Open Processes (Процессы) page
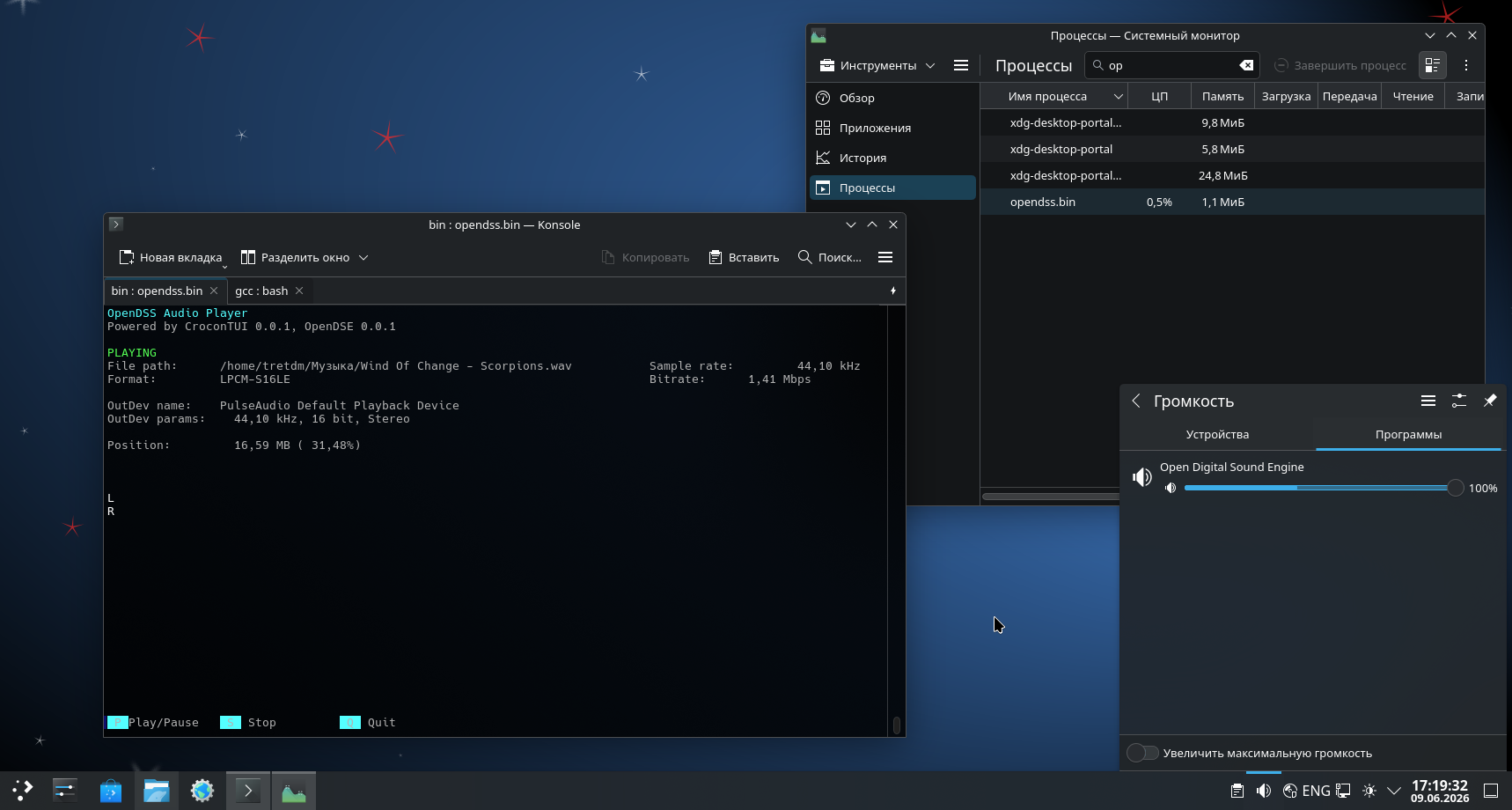 tap(892, 188)
